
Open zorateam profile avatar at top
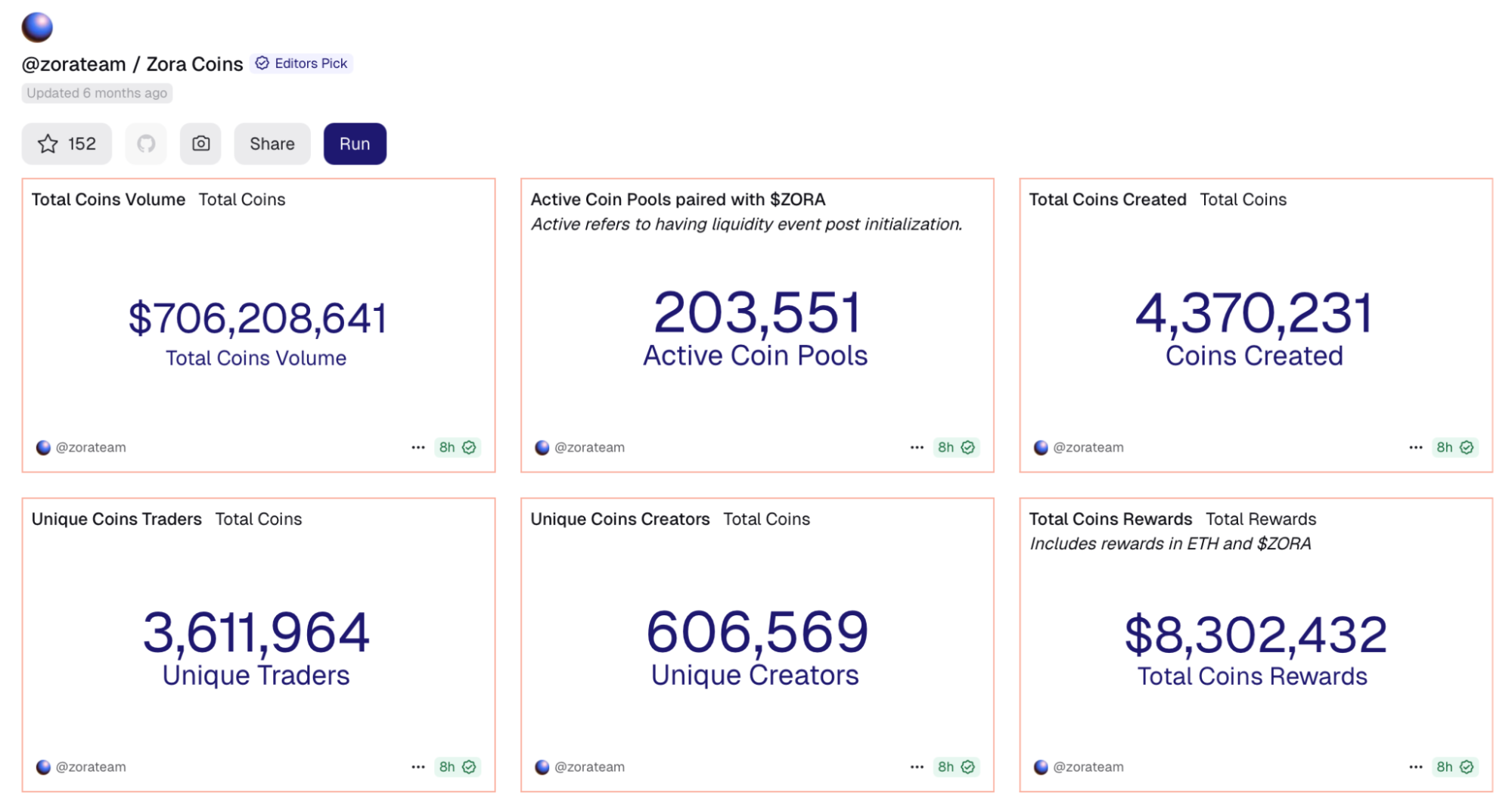(37, 27)
